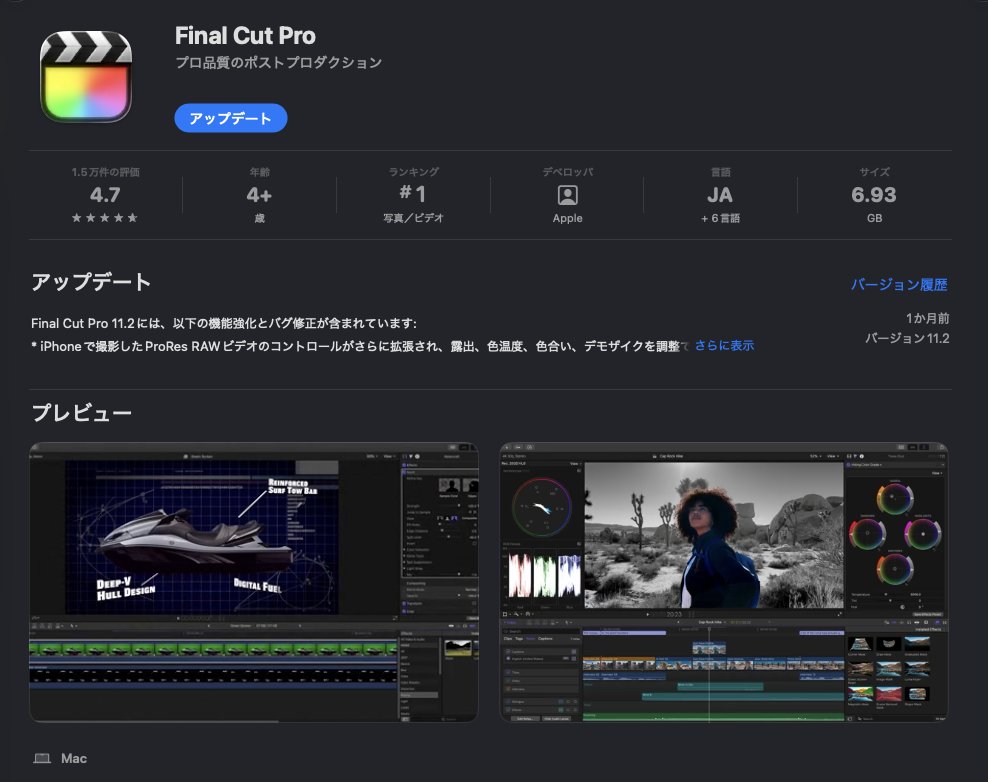Click the プロ品質のポストプロダクション subtitle
Image resolution: width=988 pixels, height=782 pixels.
pos(279,62)
